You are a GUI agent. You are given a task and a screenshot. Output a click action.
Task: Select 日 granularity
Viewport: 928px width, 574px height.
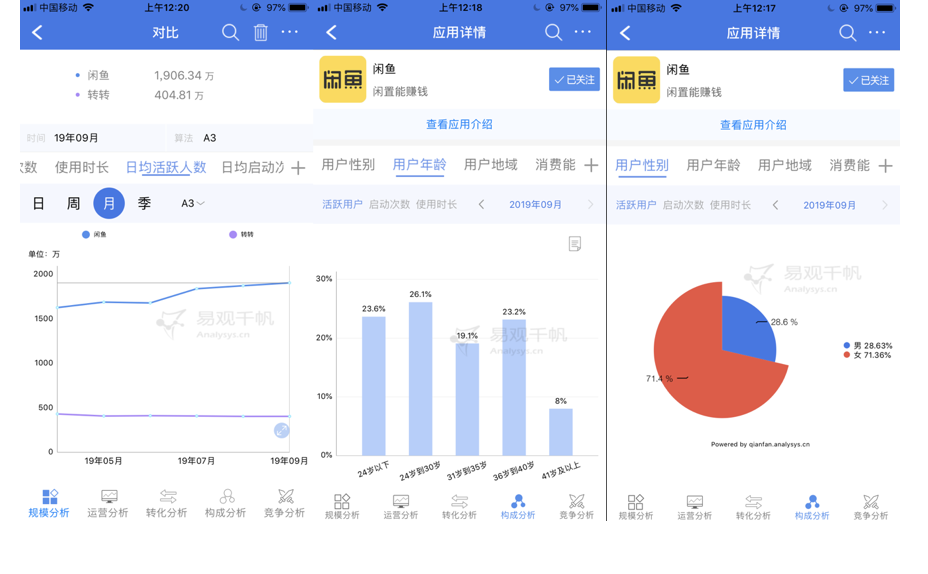click(38, 204)
